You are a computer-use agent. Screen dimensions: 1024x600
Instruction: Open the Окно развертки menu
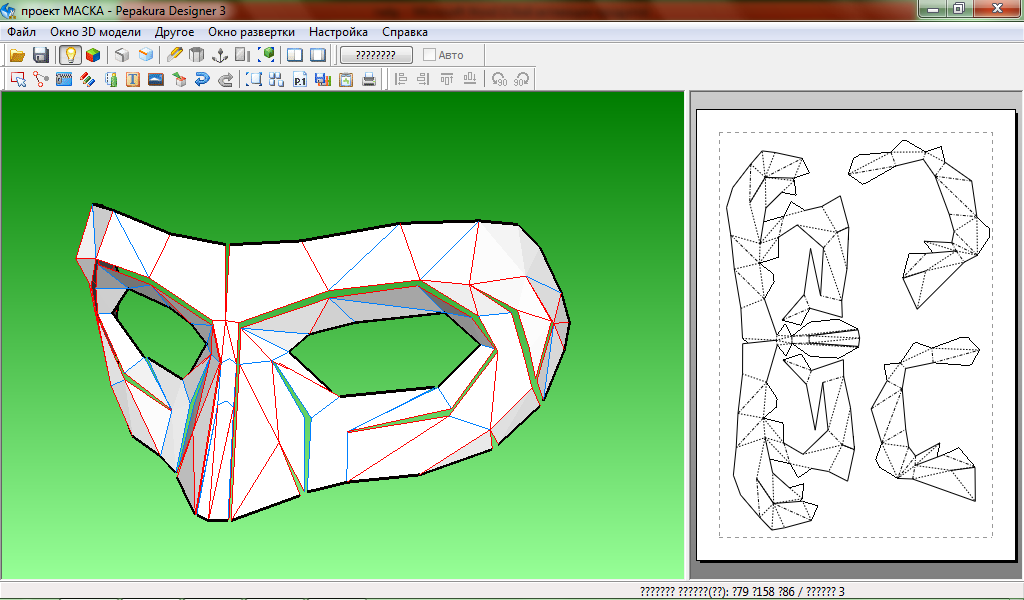pyautogui.click(x=251, y=31)
